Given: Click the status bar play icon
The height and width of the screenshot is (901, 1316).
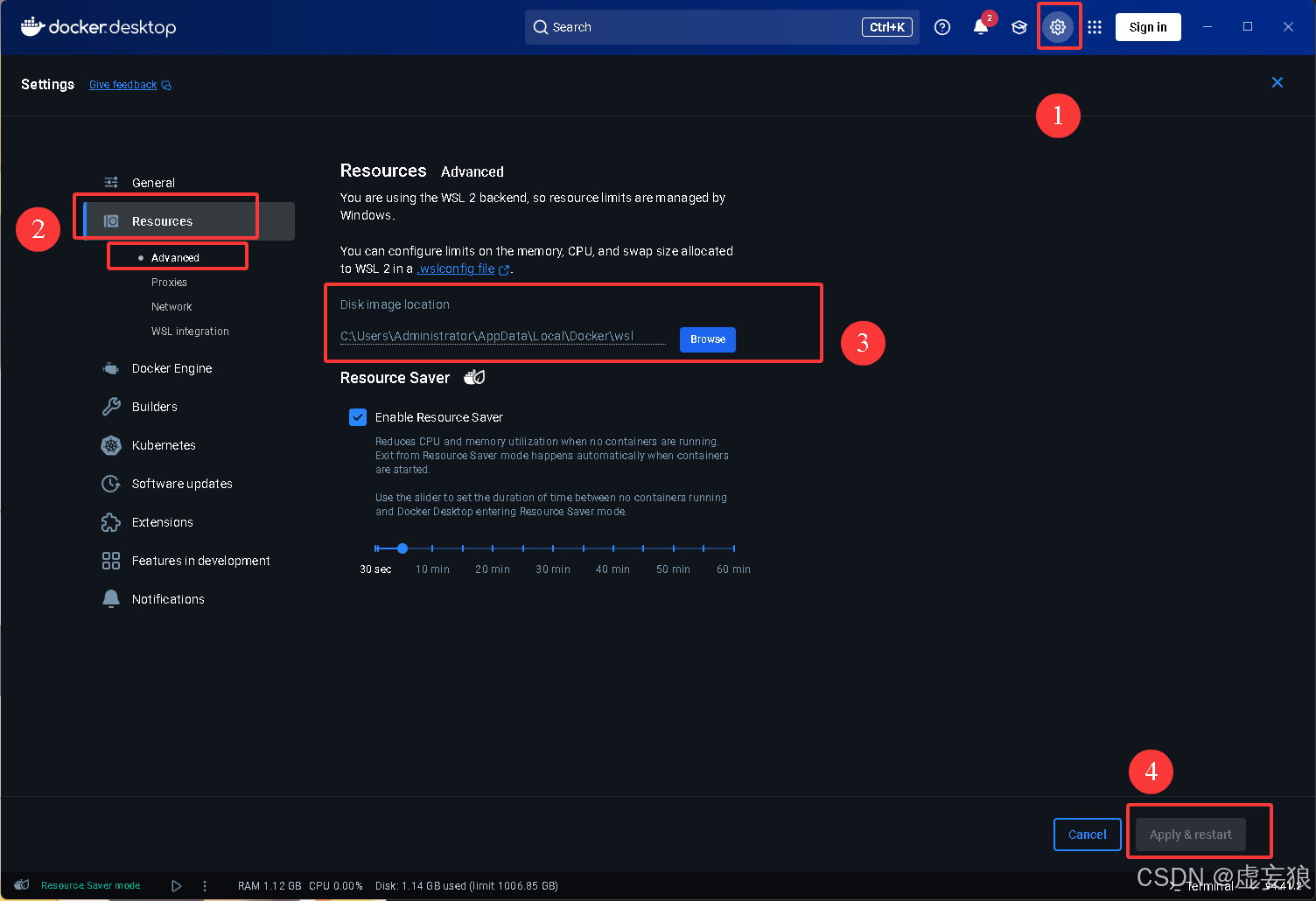Looking at the screenshot, I should [177, 886].
